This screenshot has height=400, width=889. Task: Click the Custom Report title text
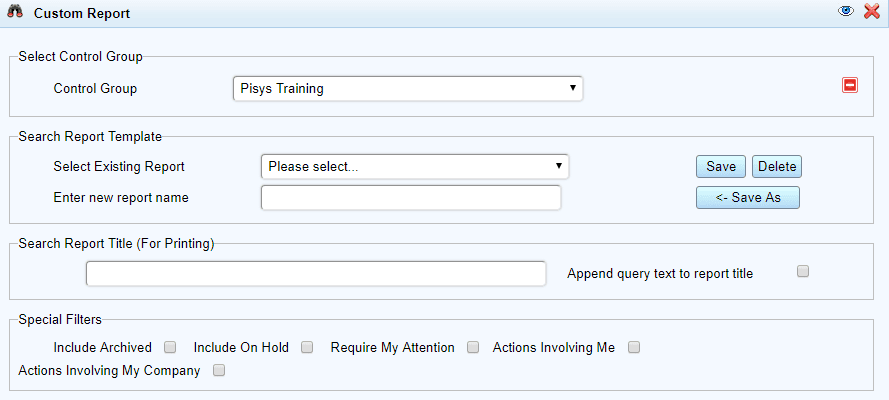pyautogui.click(x=82, y=13)
